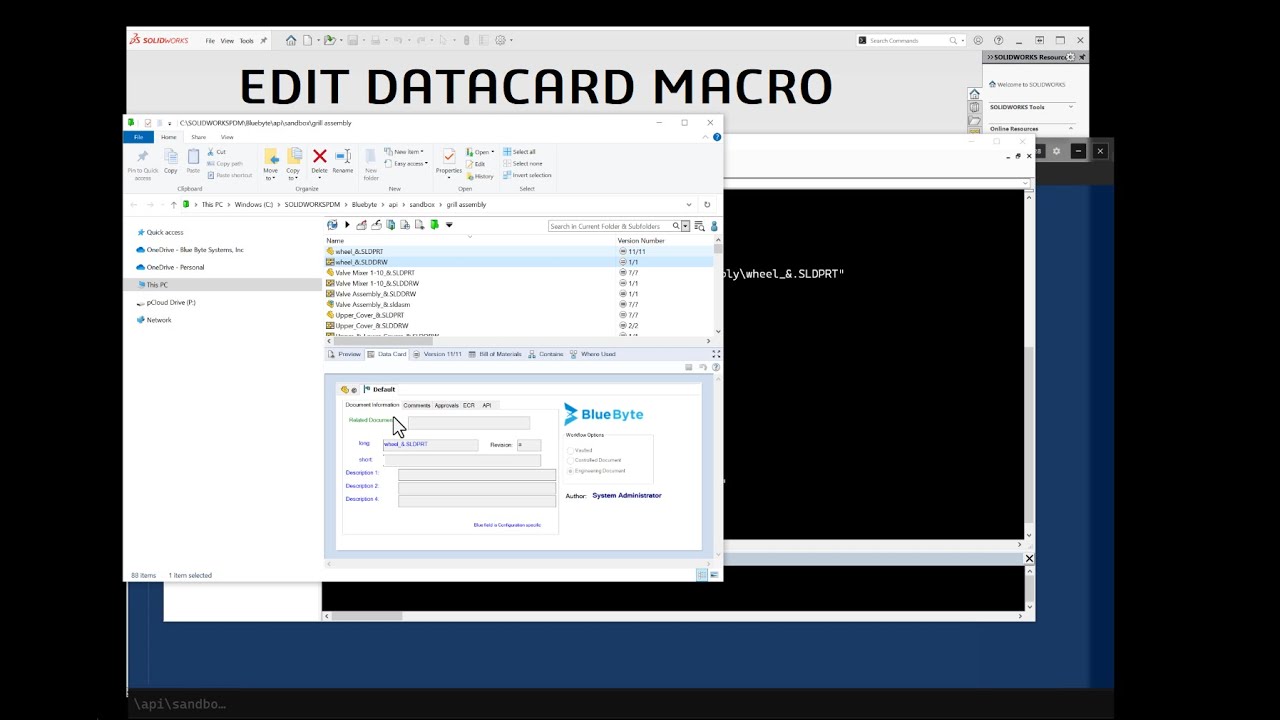1280x720 pixels.
Task: Click the SOLIDWORKS user account icon
Action: (x=978, y=41)
